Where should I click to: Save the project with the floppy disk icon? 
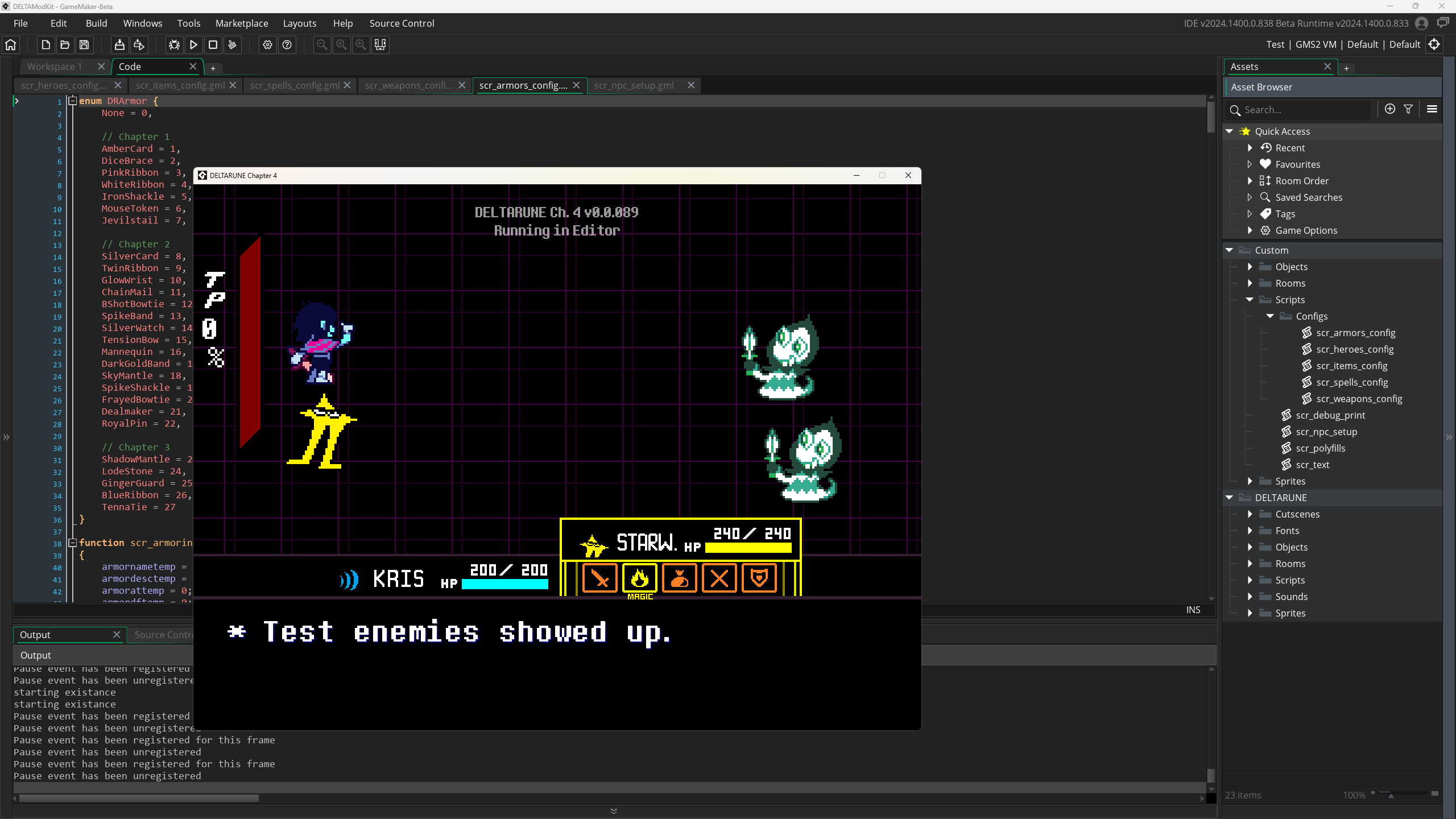click(84, 44)
